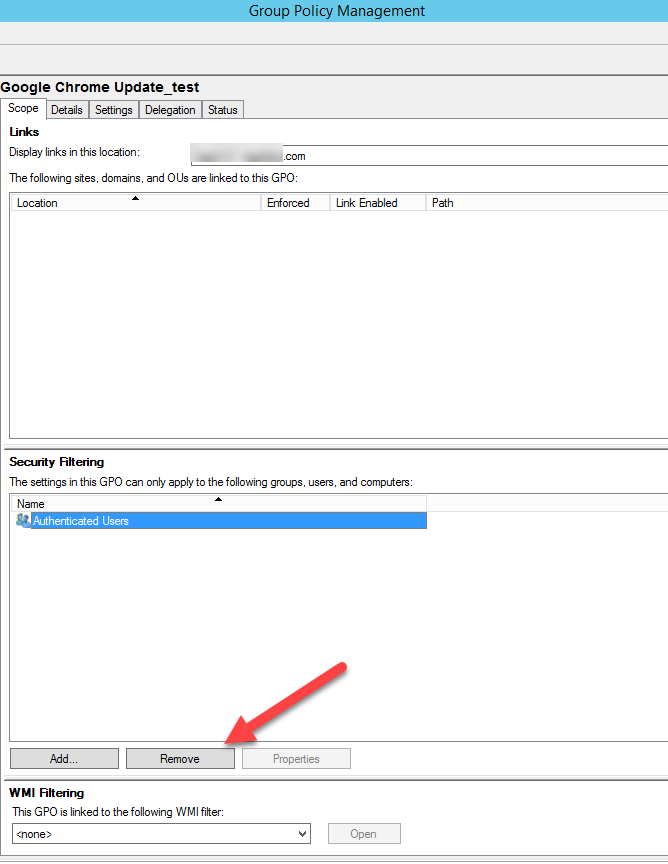Open the Display links location dropdown
Viewport: 668px width, 864px height.
coord(429,155)
